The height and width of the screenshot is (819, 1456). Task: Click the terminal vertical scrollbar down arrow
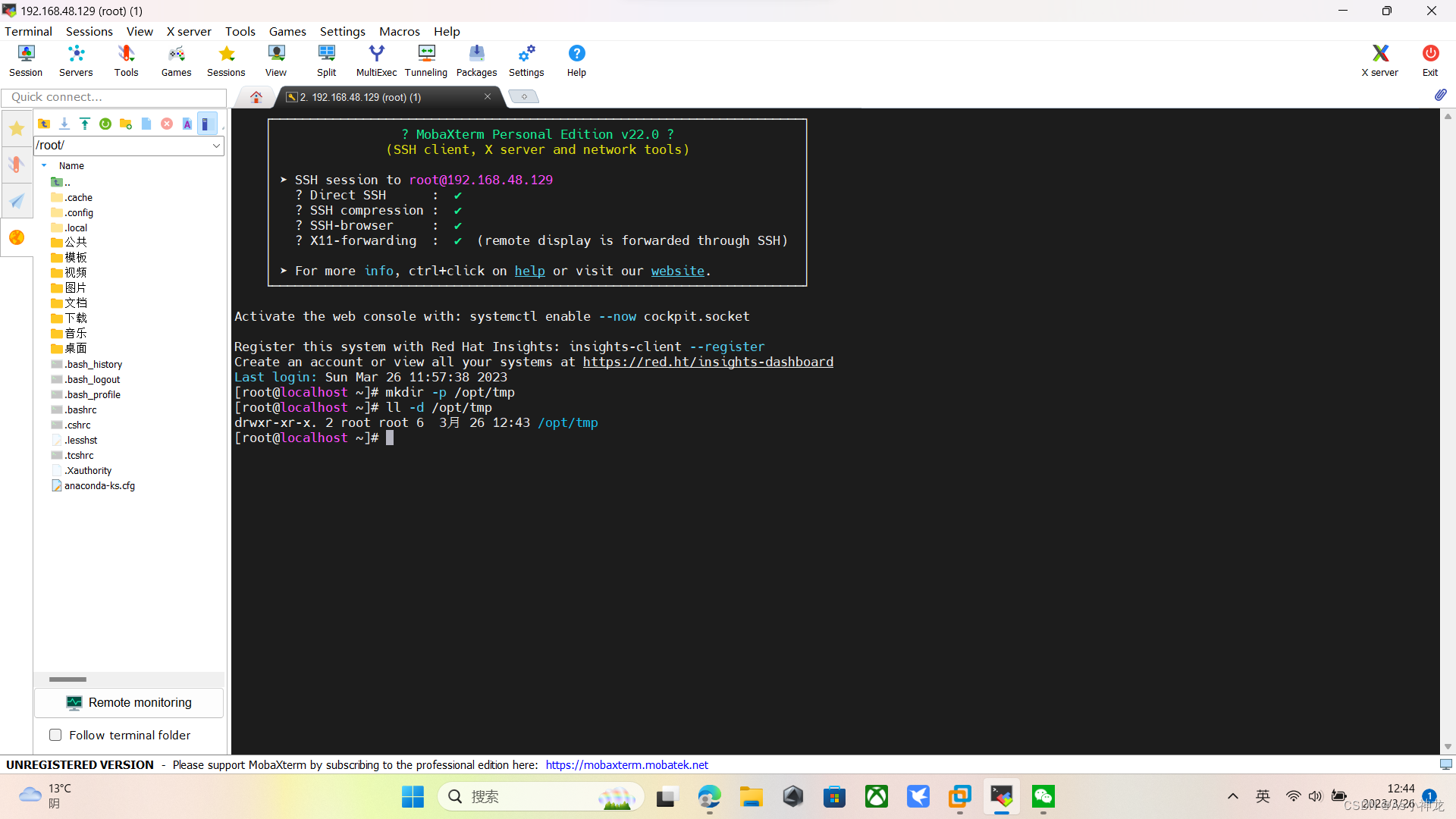point(1448,747)
